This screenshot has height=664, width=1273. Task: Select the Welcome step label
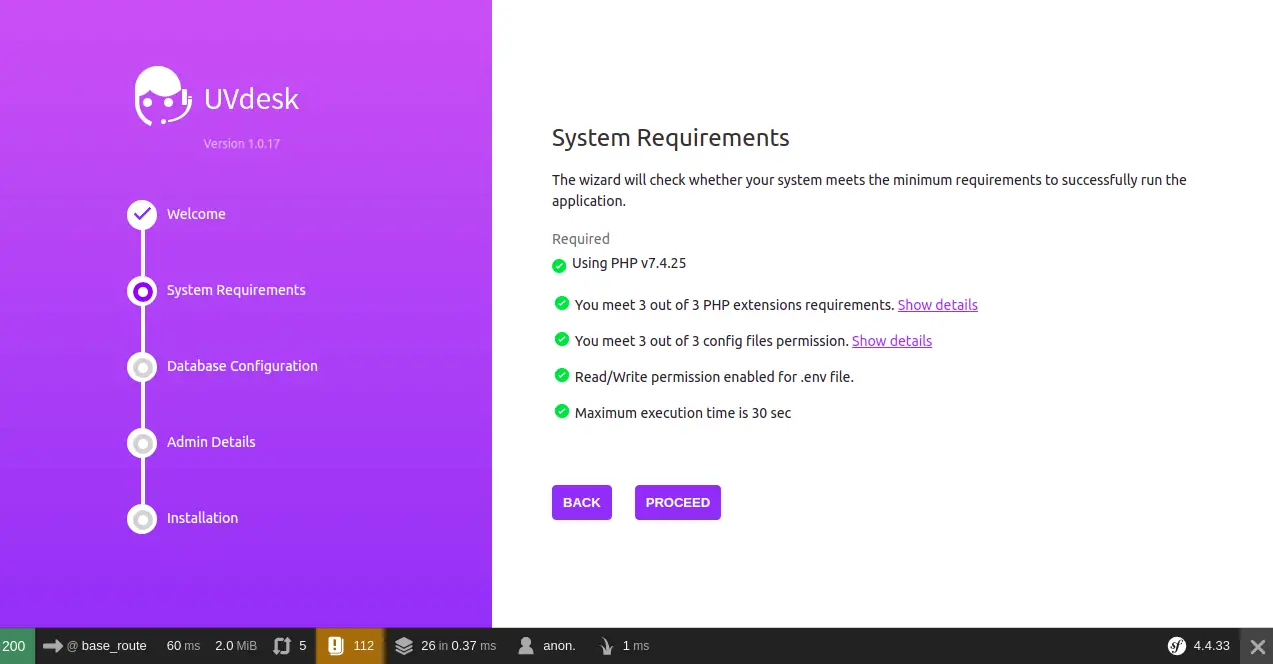click(x=196, y=214)
